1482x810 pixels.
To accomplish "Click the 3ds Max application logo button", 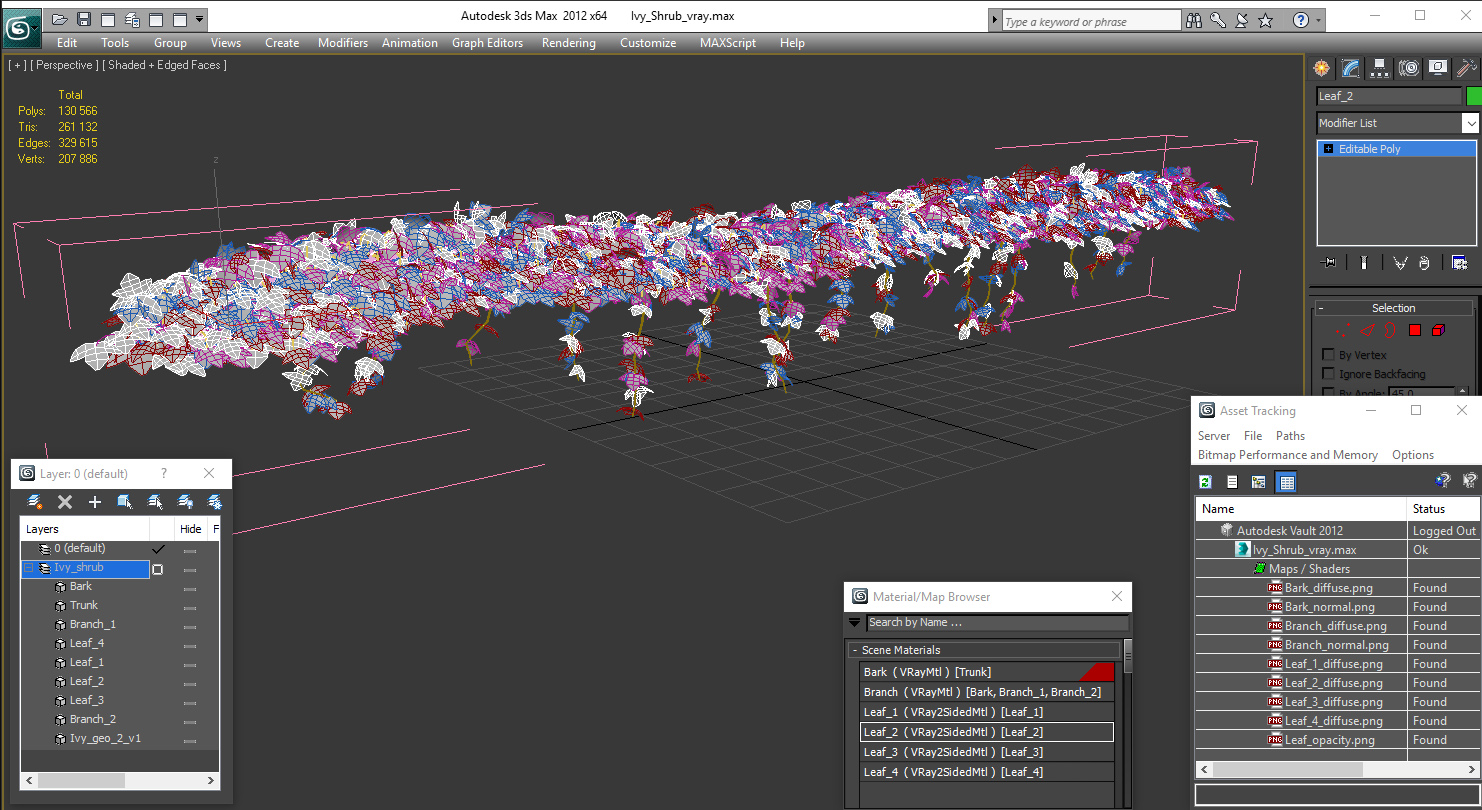I will click(20, 28).
